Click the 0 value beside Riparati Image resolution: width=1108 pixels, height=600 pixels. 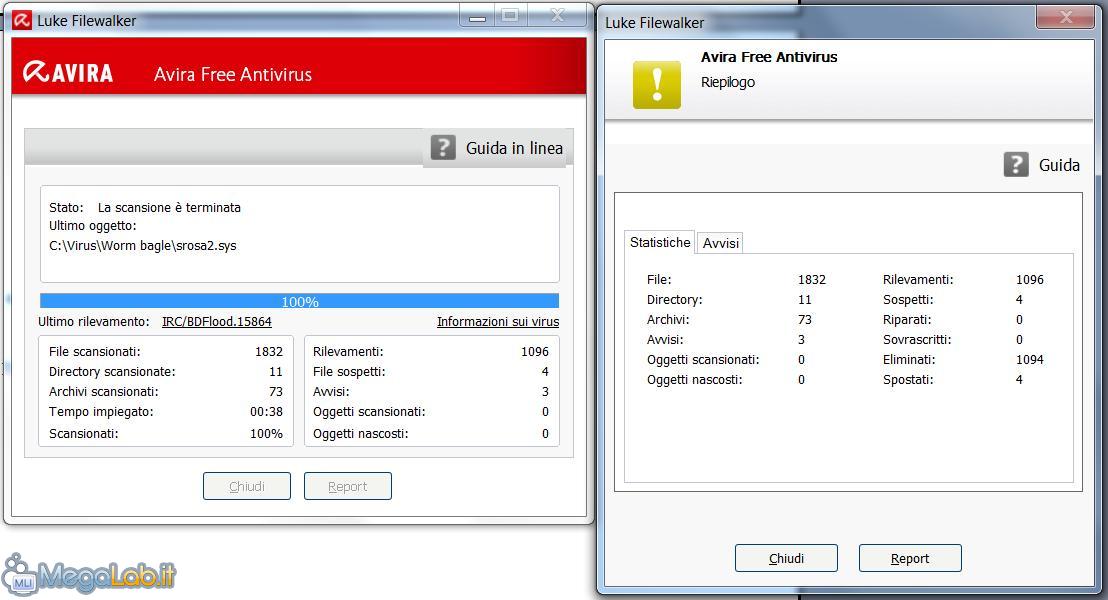1019,319
